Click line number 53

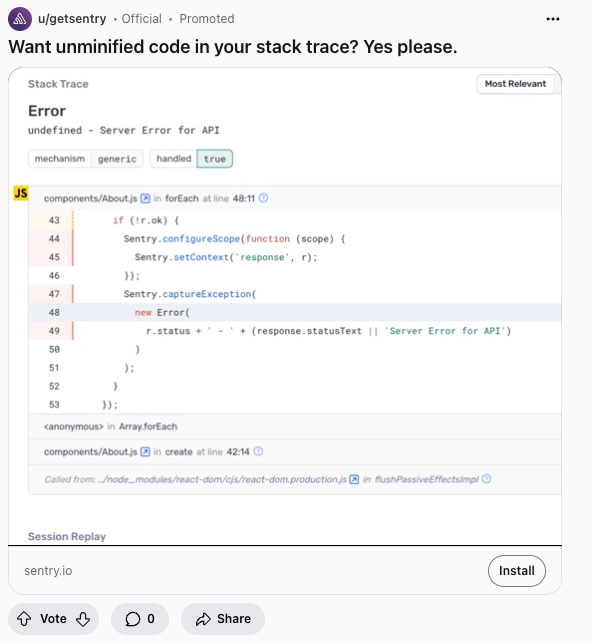click(x=54, y=405)
